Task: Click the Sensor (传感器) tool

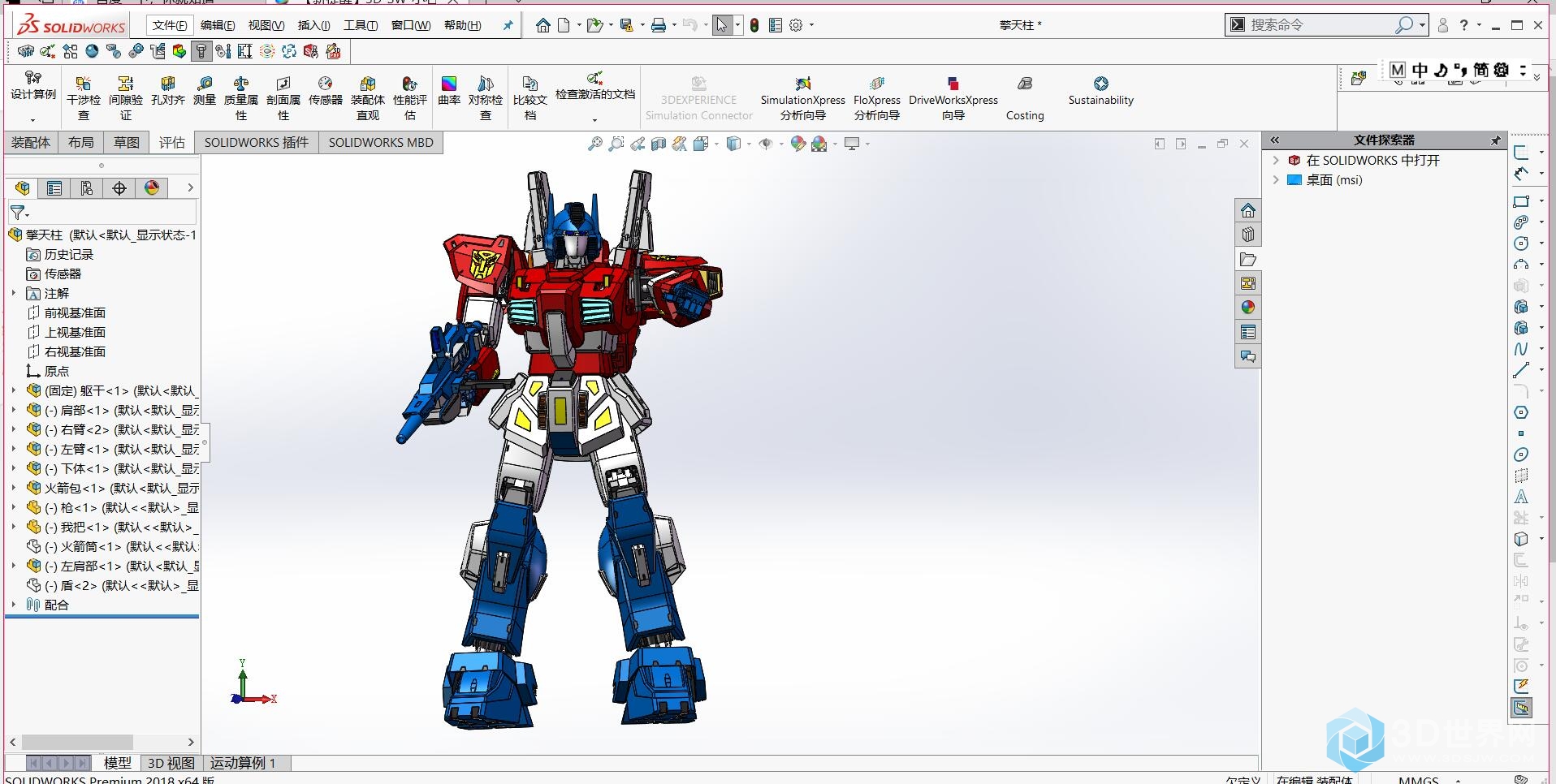Action: pos(325,91)
